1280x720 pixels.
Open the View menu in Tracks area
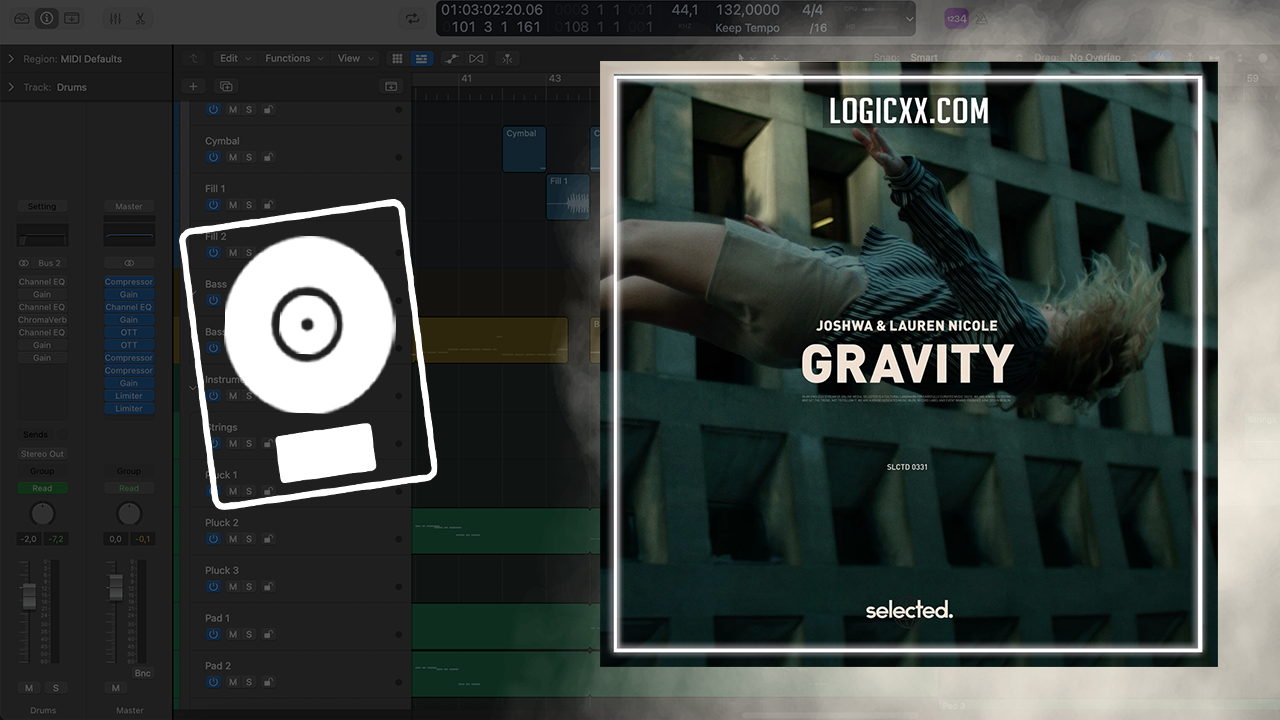pyautogui.click(x=354, y=58)
